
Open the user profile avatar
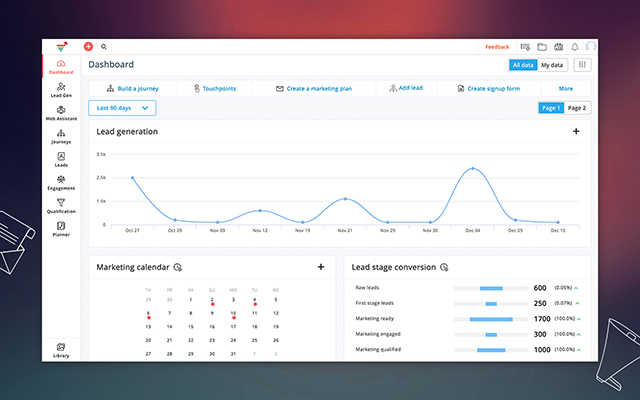591,47
